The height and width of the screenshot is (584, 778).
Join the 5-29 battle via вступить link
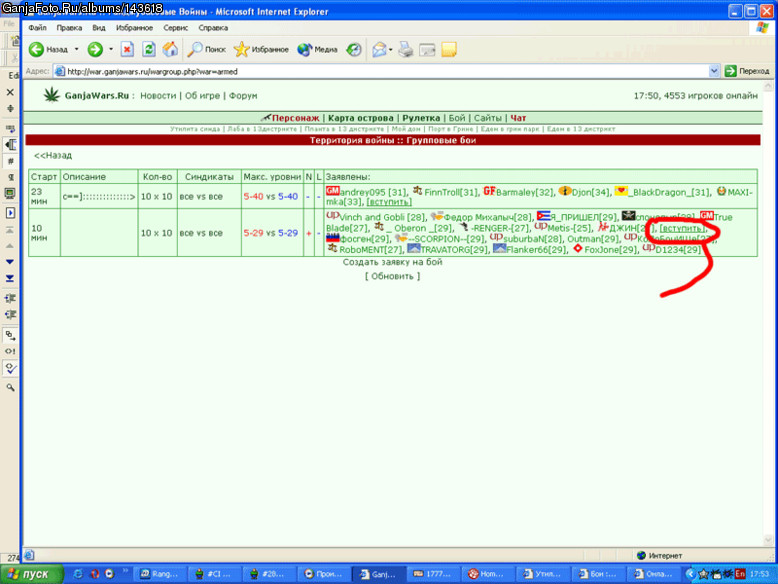682,228
